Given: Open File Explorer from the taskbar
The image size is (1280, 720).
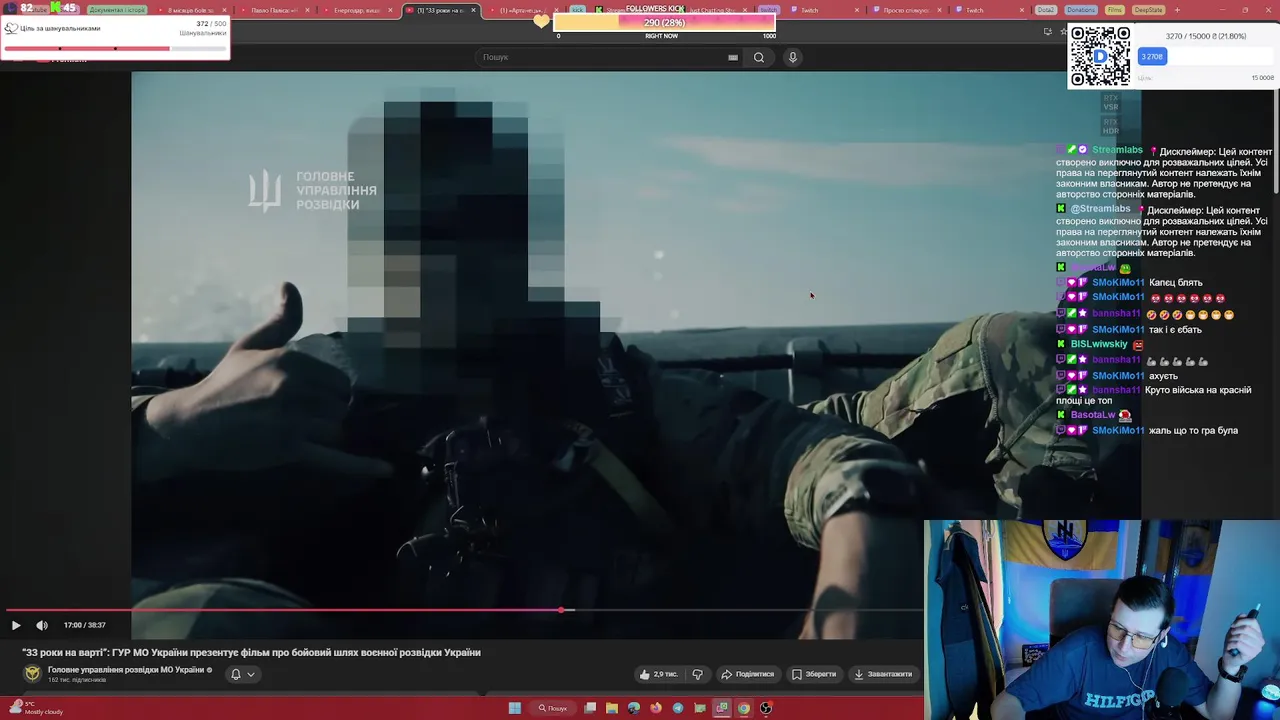Looking at the screenshot, I should click(612, 708).
